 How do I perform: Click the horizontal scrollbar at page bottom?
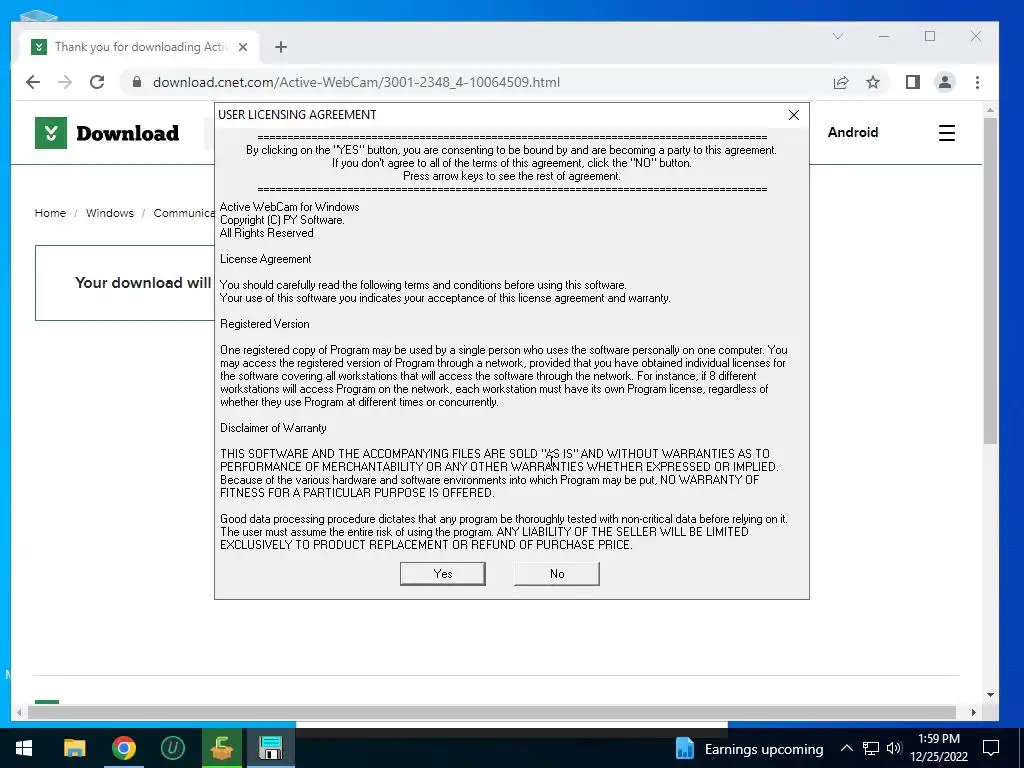click(x=491, y=712)
